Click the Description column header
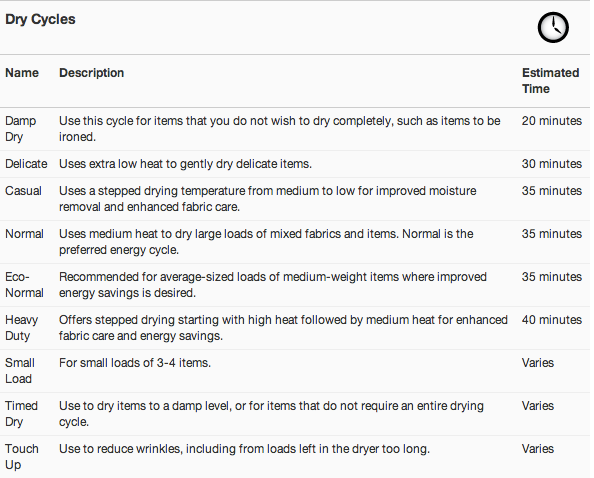Screen dimensions: 594x478 click(91, 73)
